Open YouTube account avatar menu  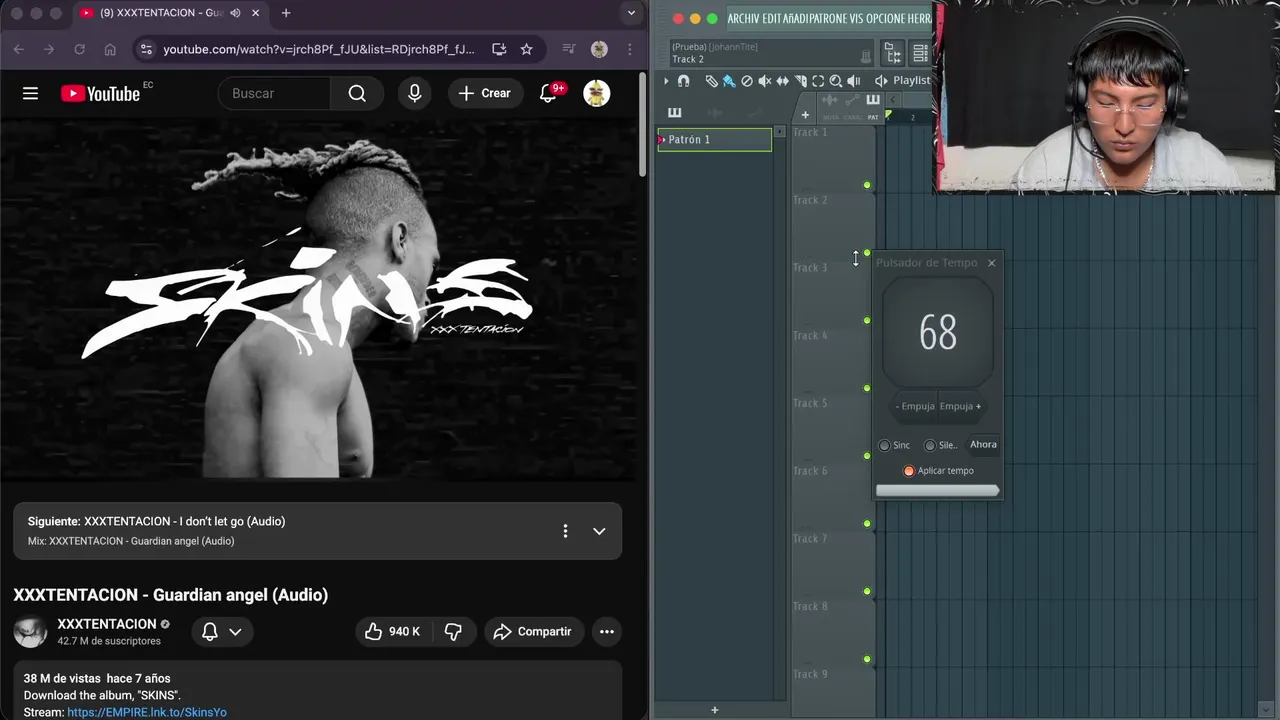[597, 93]
